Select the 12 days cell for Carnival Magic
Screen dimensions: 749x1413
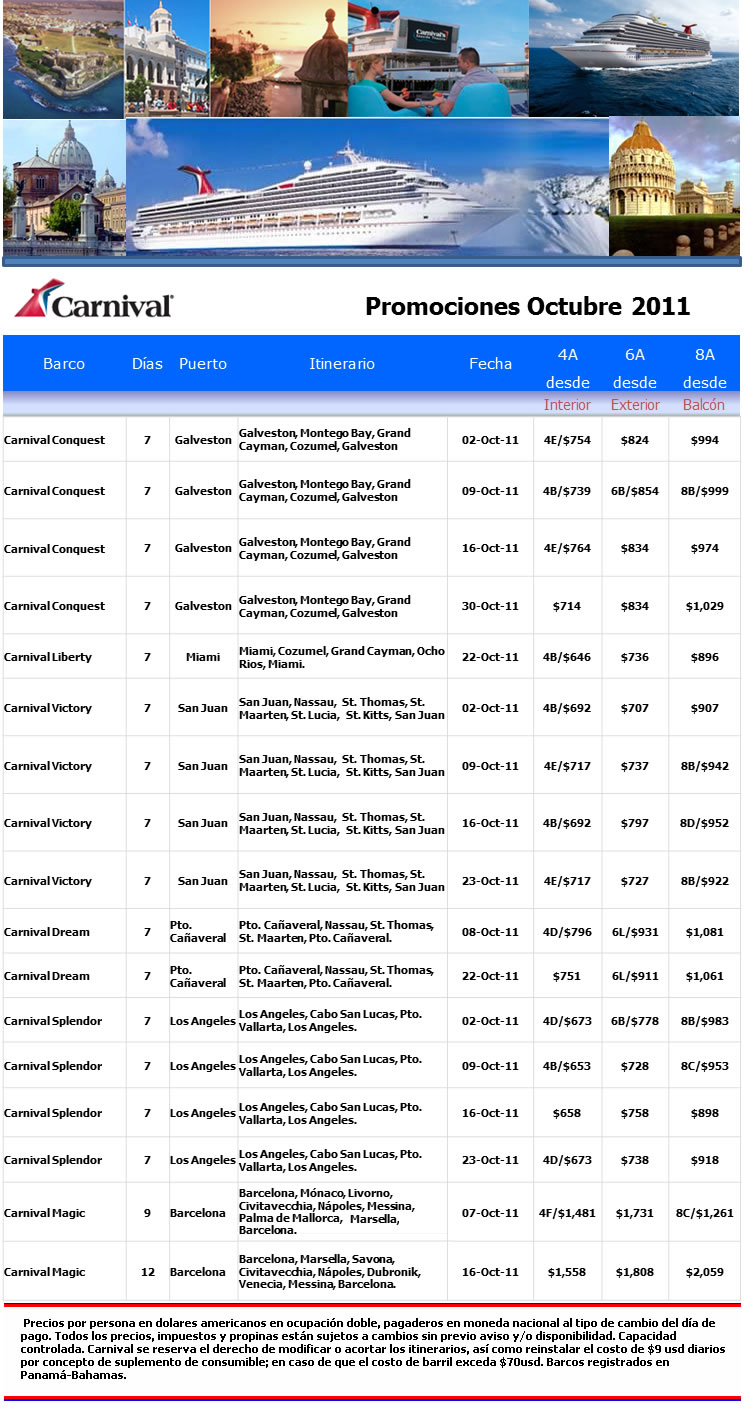click(147, 1272)
